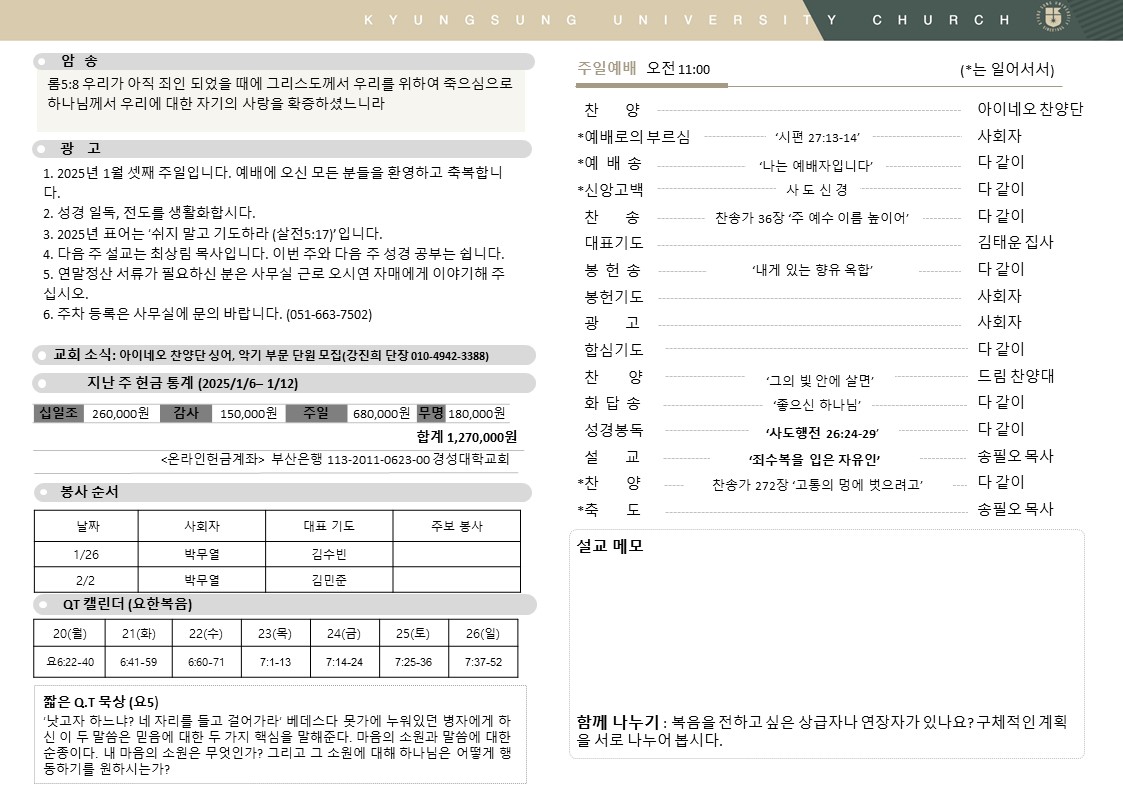The width and height of the screenshot is (1123, 794).
Task: Click announcement 3 about '쉬지 말고 기도하라'
Action: (x=213, y=233)
